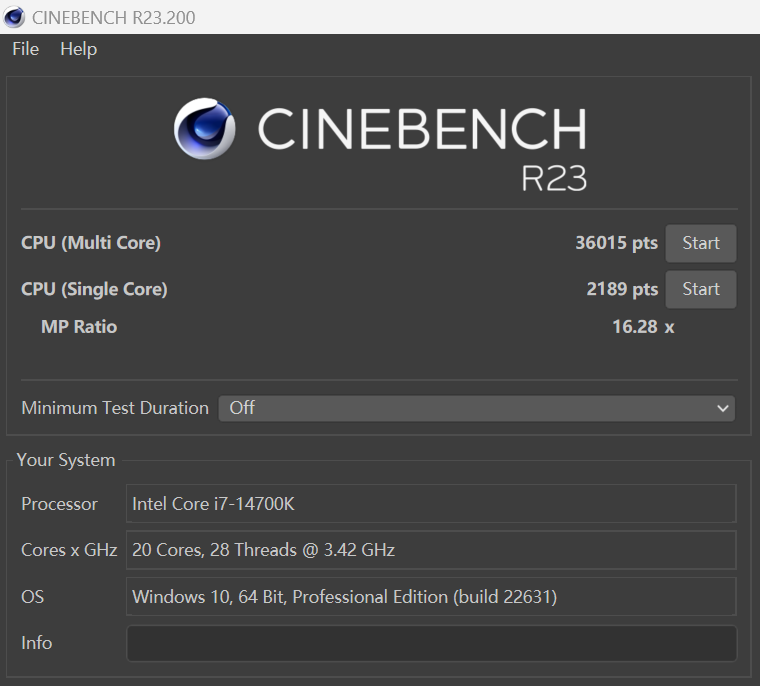Click the CPU (Multi Core) label
The height and width of the screenshot is (686, 760).
click(x=91, y=243)
